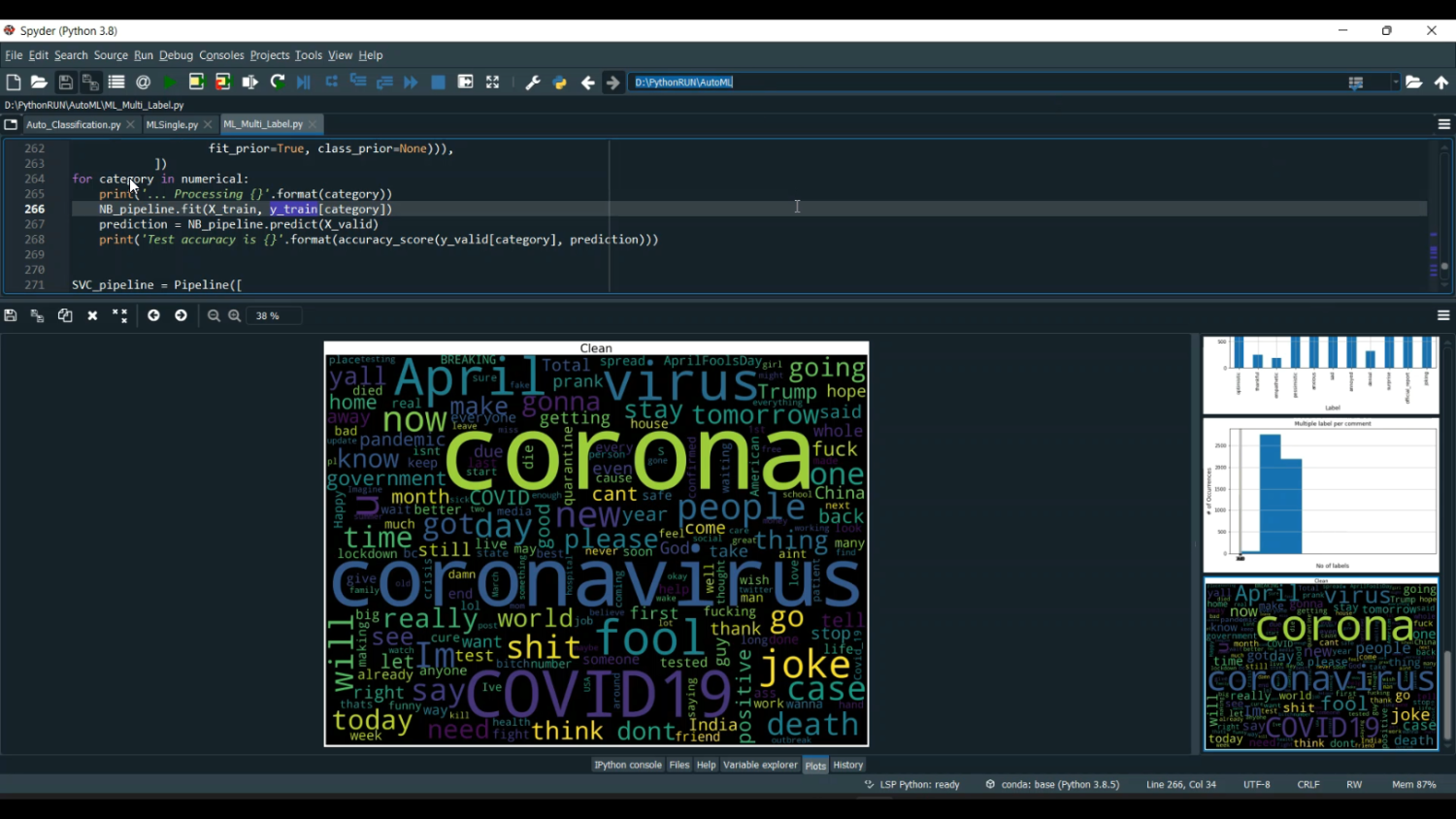Open the Plots pane options menu
Image resolution: width=1456 pixels, height=819 pixels.
point(1443,315)
